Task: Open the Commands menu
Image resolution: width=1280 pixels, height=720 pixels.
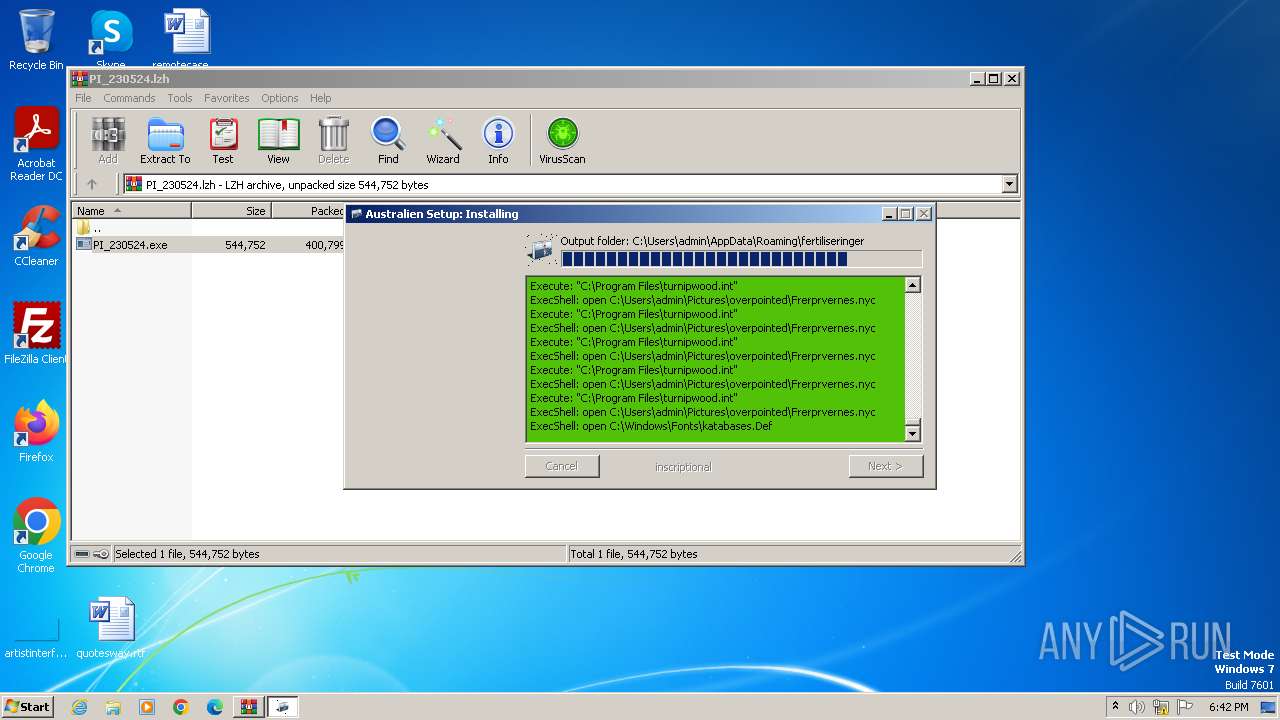Action: tap(129, 98)
